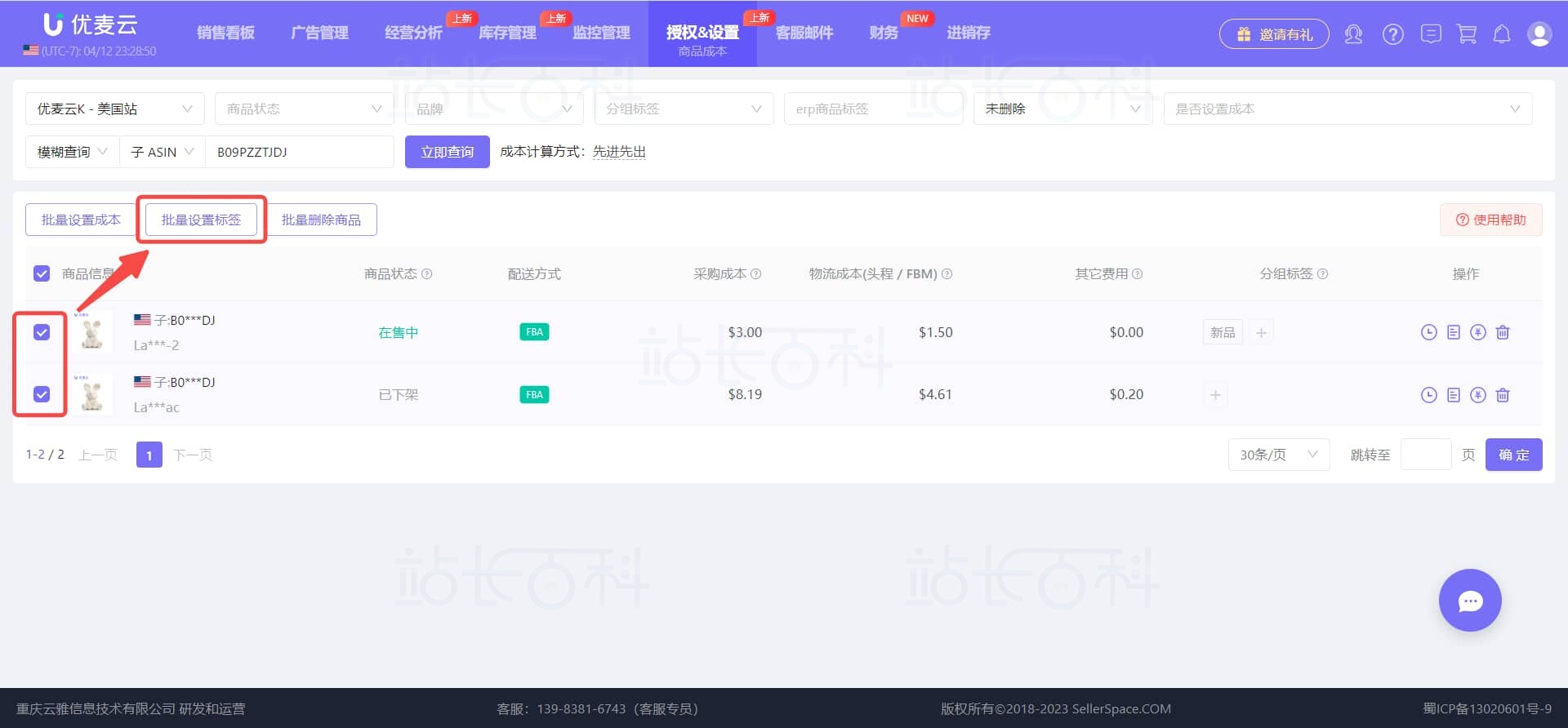The image size is (1568, 728).
Task: Click FBA badge in the 在售中 row
Action: pyautogui.click(x=534, y=332)
